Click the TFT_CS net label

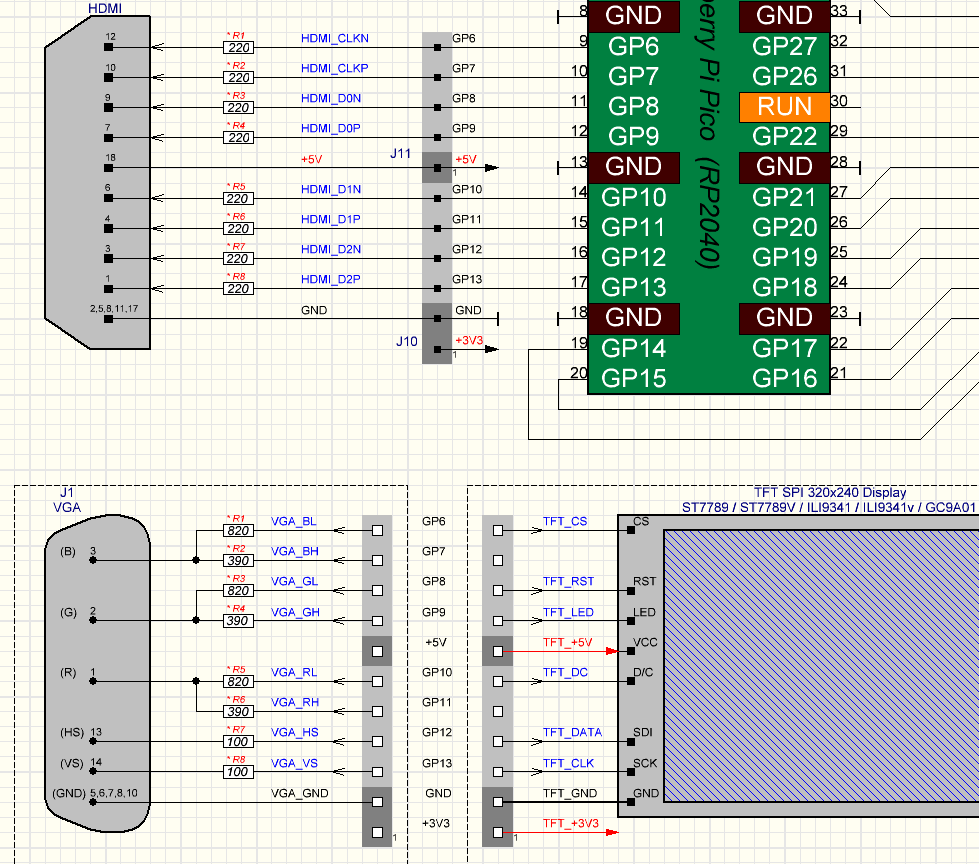[x=565, y=522]
